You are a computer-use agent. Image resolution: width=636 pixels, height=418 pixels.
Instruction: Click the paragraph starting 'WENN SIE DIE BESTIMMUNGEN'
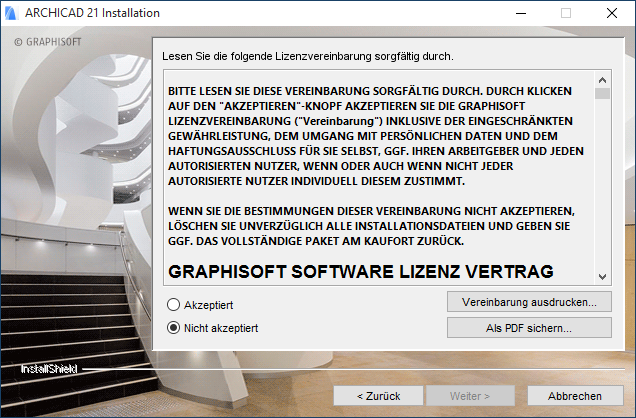pyautogui.click(x=371, y=226)
